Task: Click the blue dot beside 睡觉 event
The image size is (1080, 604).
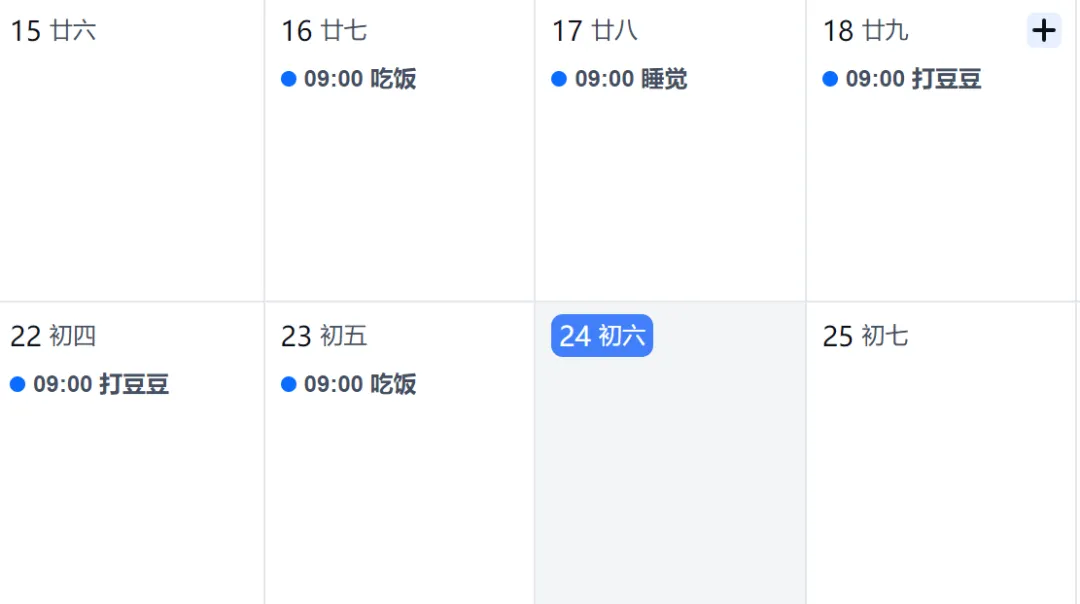Action: point(559,79)
